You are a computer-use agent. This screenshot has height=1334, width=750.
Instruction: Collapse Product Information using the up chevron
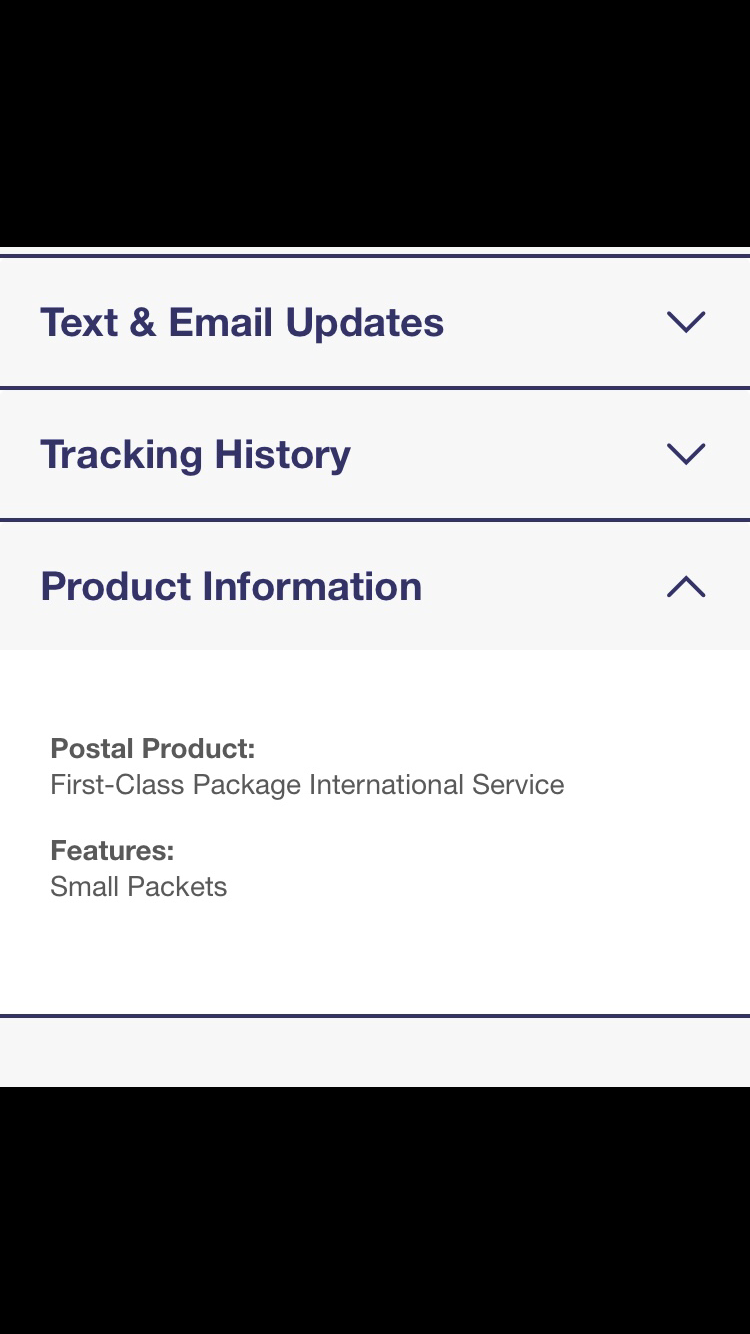(686, 587)
